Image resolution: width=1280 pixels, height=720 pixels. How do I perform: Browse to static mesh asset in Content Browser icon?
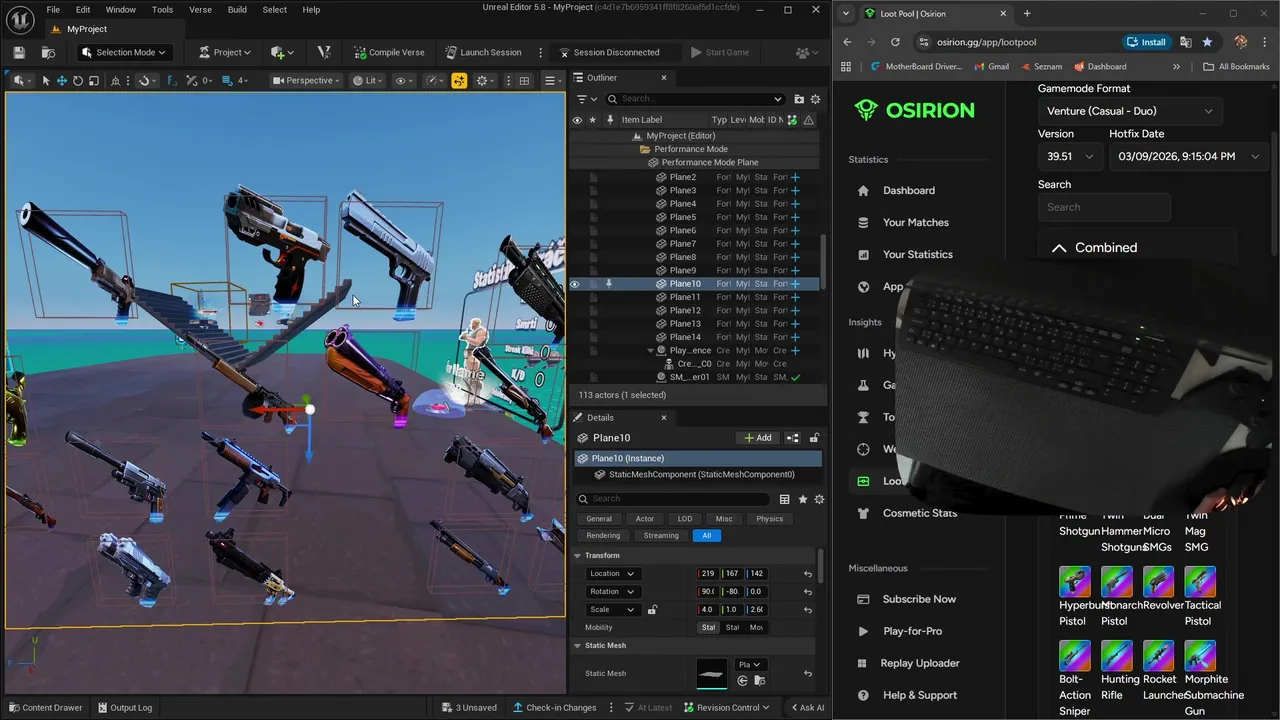(760, 681)
